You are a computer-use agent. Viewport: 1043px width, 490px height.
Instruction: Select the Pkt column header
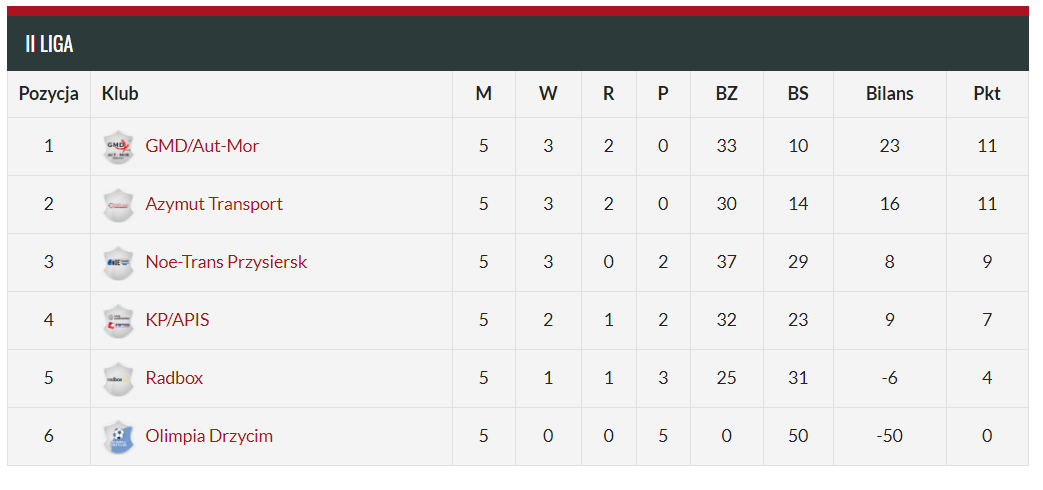[x=987, y=94]
